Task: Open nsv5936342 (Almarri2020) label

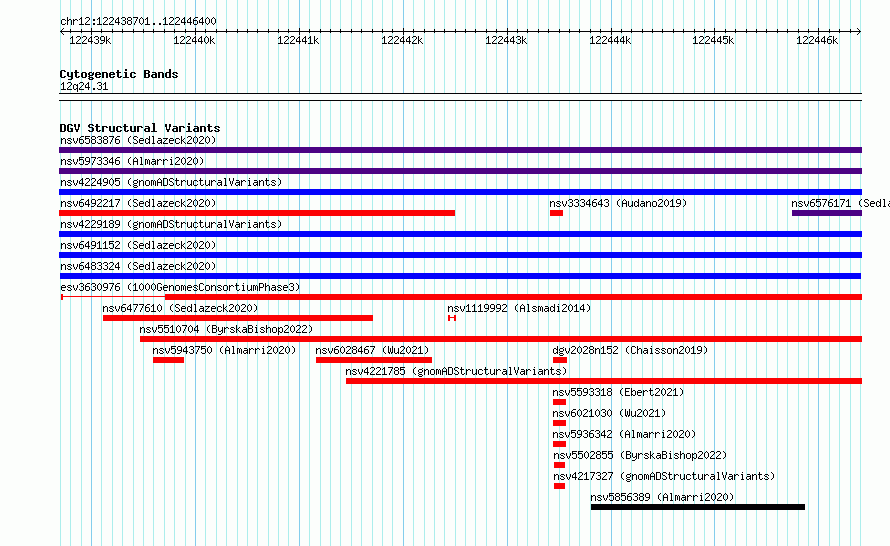Action: 624,434
